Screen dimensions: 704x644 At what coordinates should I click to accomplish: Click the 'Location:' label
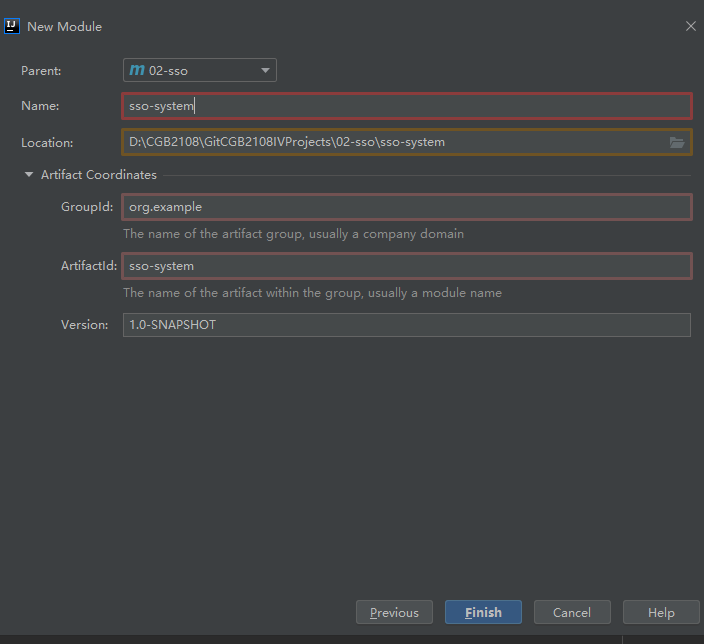pyautogui.click(x=47, y=143)
